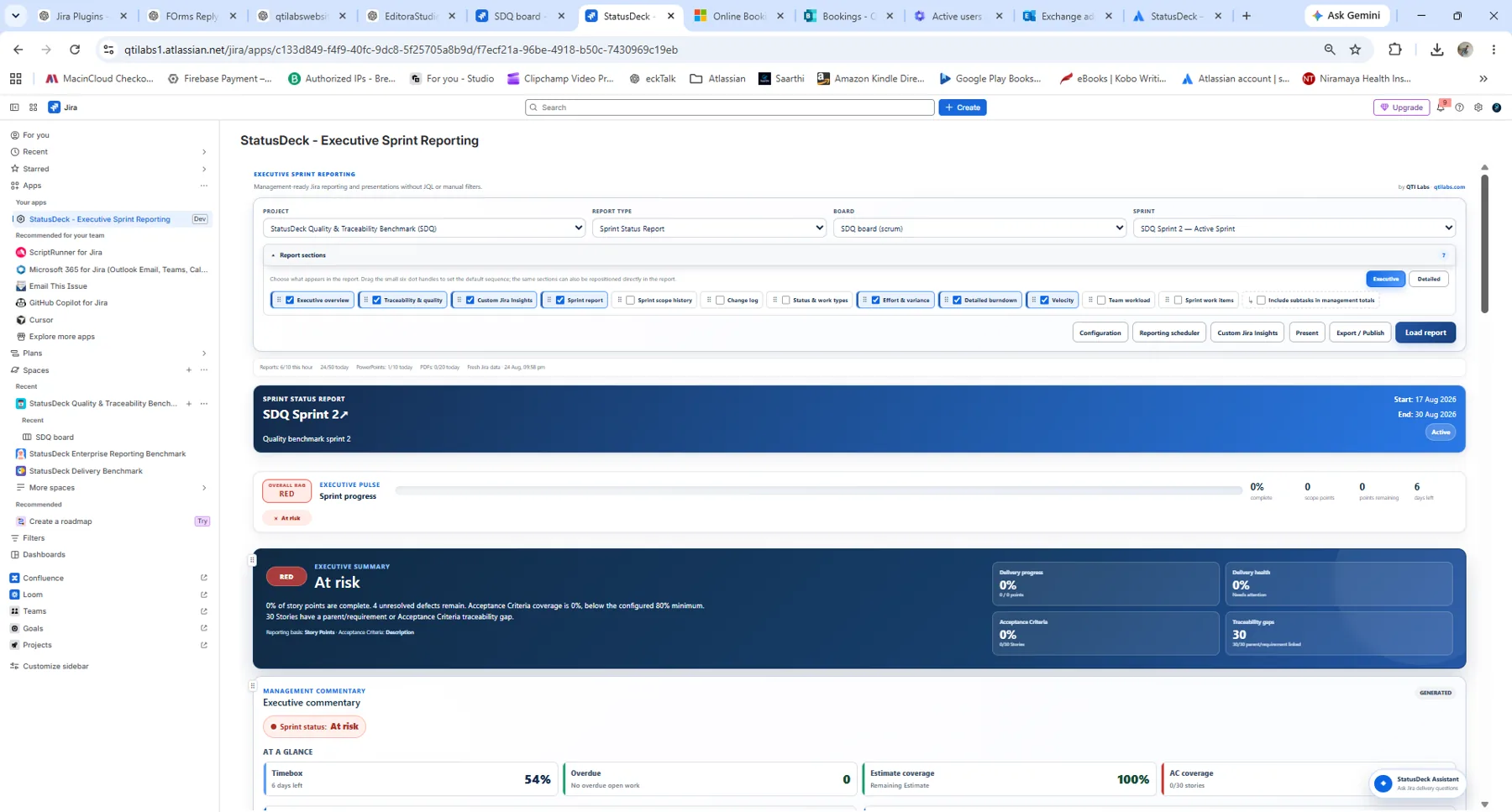The image size is (1512, 812).
Task: Click the Load report button
Action: (x=1425, y=333)
